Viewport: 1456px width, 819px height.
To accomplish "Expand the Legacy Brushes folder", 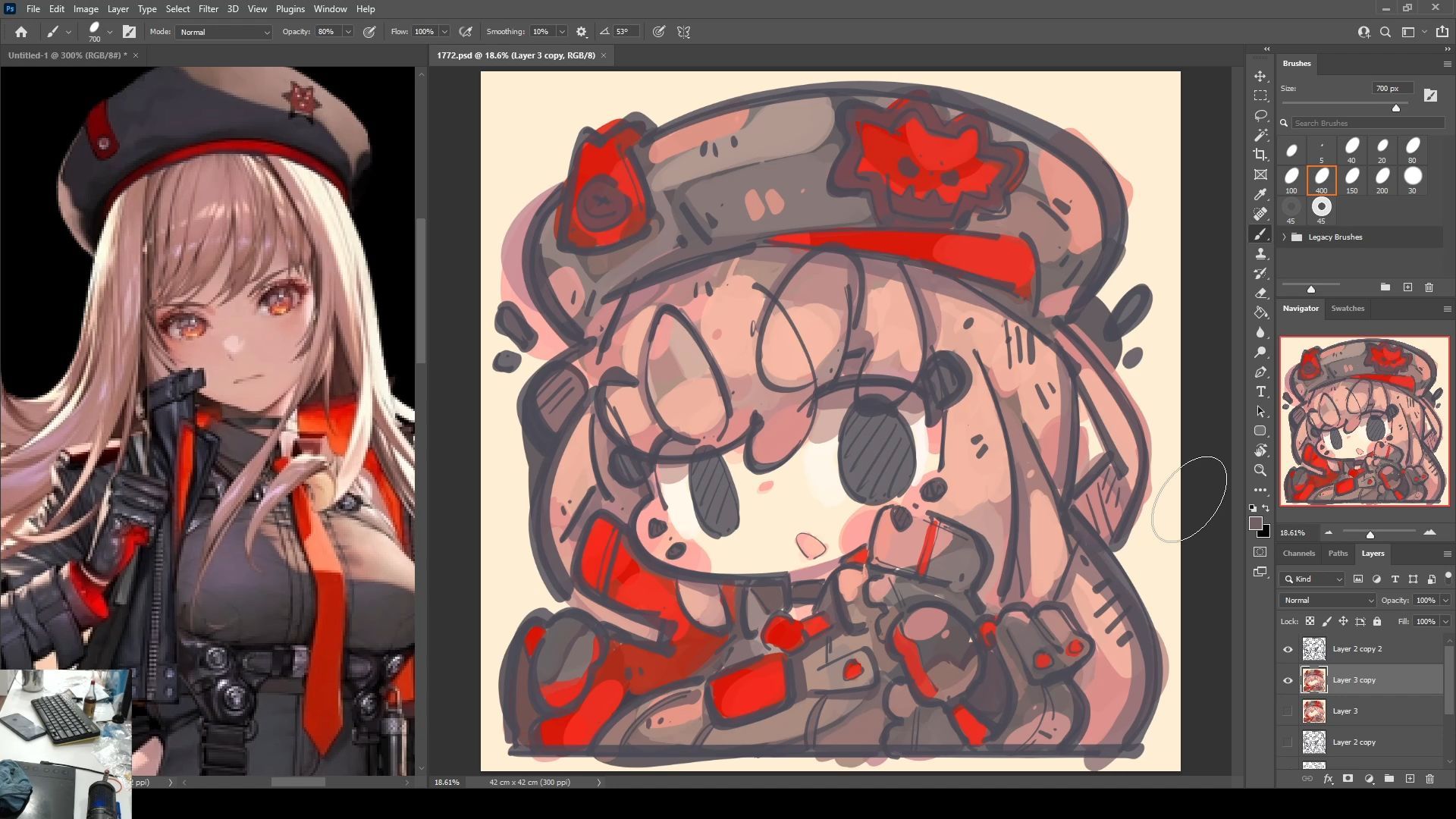I will [x=1284, y=237].
